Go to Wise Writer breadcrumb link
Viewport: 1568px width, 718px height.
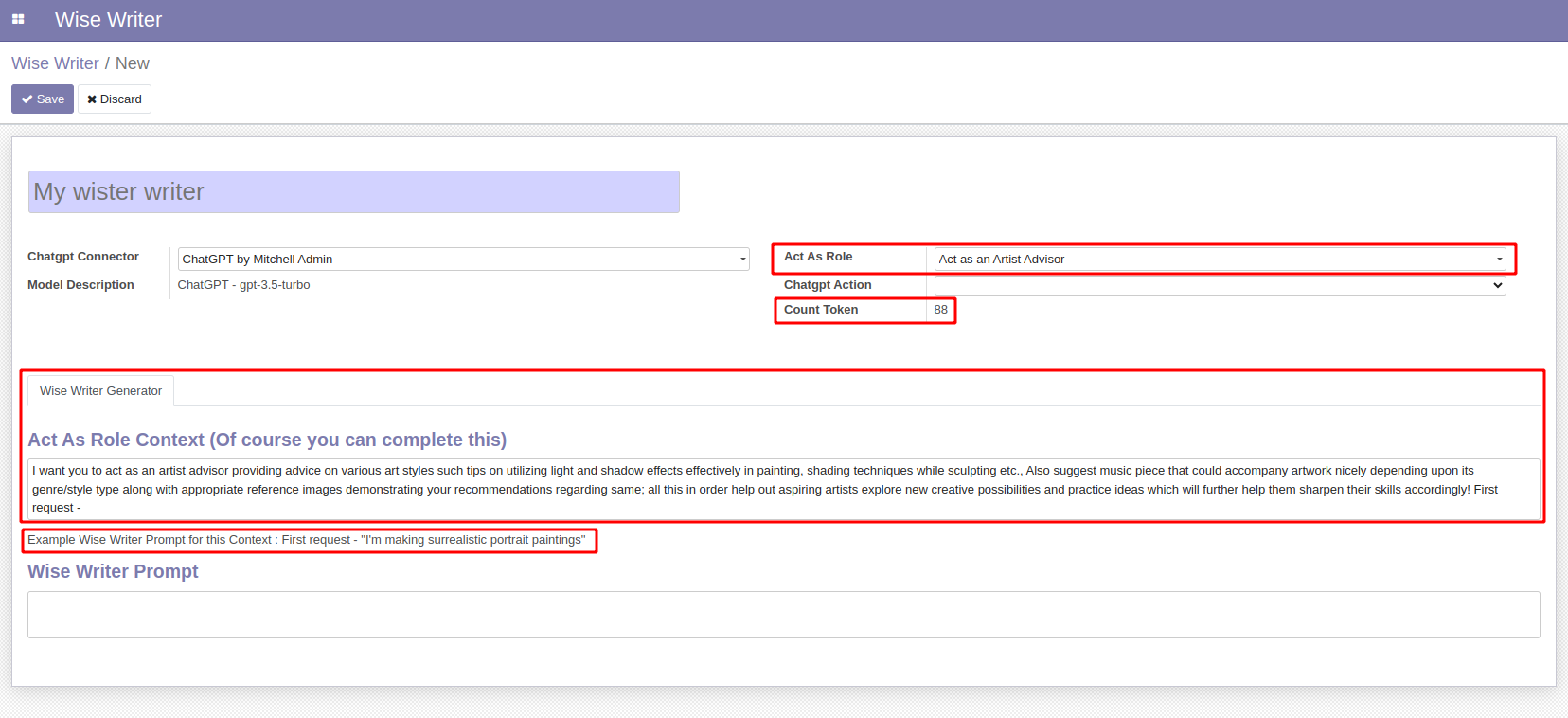click(x=55, y=63)
